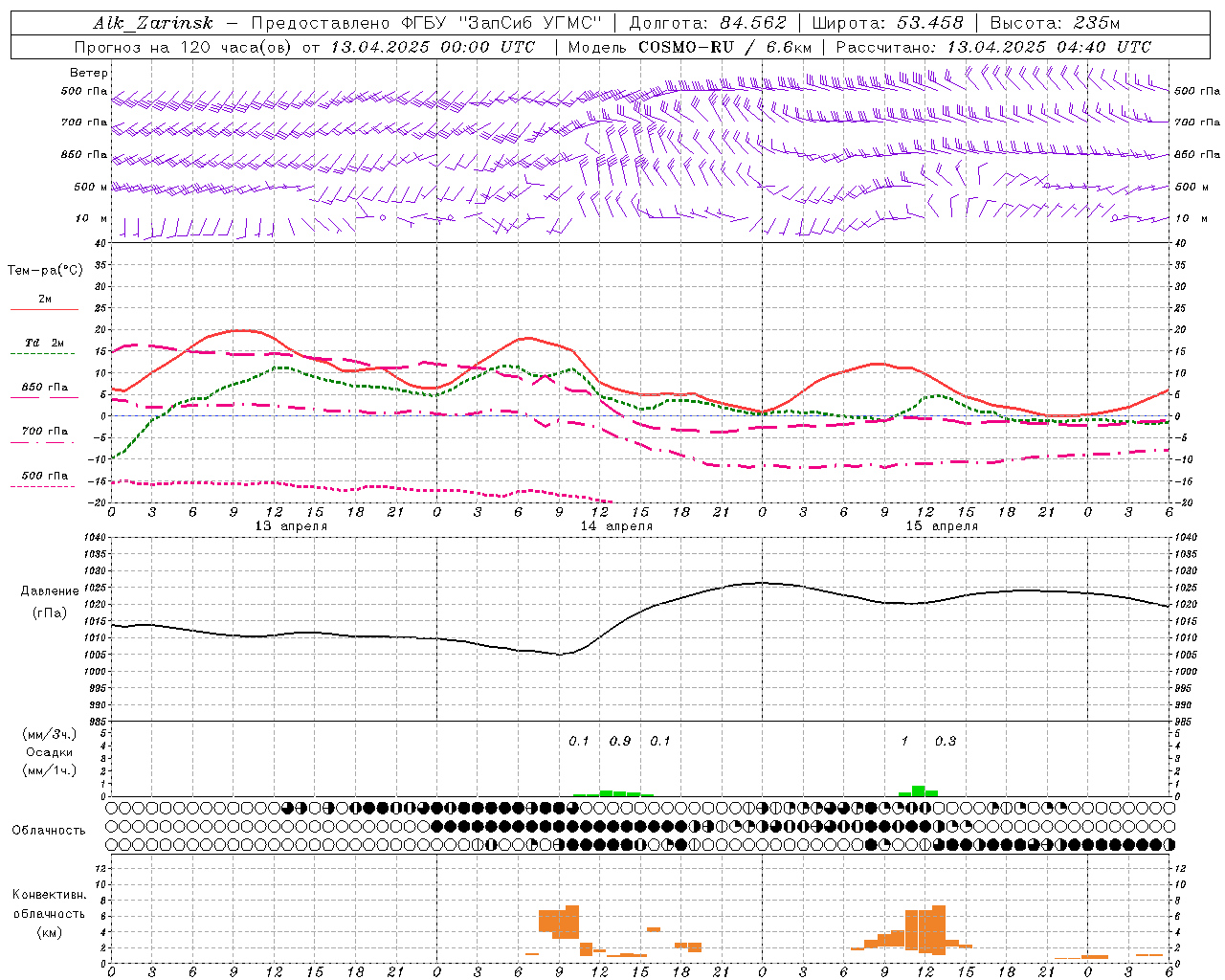Select the Облачность cloud cover label

click(49, 831)
